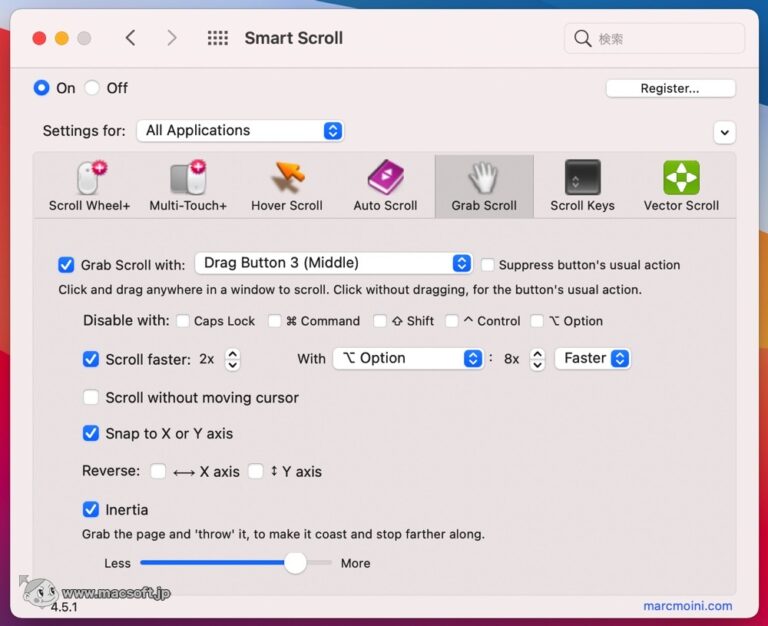Adjust the 2x scroll faster stepper
Viewport: 768px width, 626px height.
(x=233, y=359)
